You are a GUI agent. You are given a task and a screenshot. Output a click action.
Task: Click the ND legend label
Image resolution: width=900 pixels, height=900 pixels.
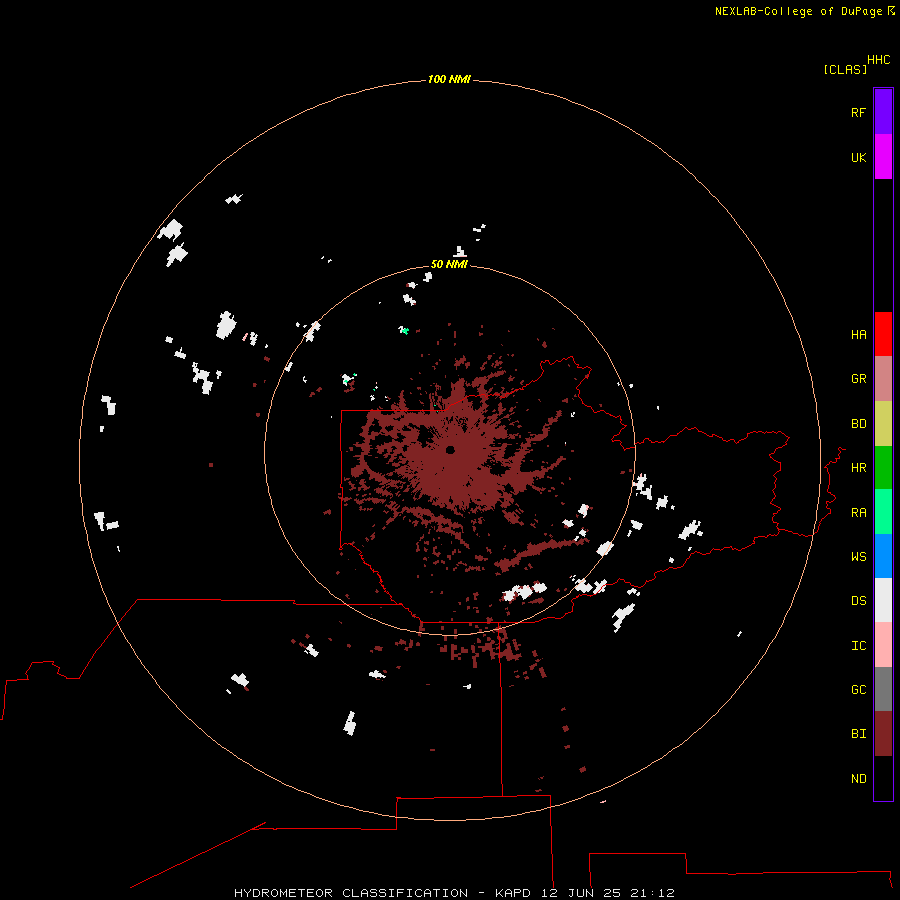pos(858,779)
